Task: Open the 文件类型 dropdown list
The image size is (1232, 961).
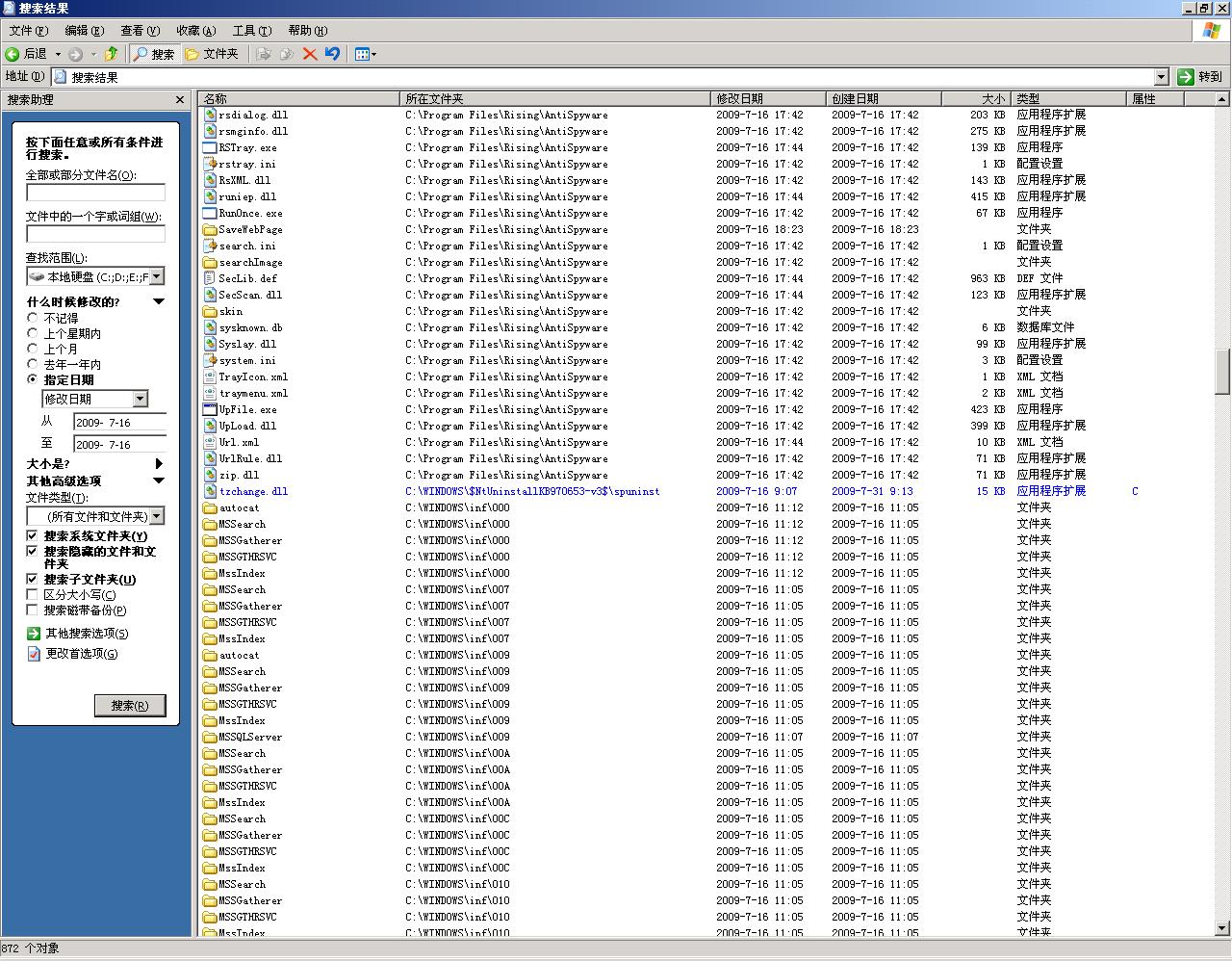Action: click(x=156, y=516)
